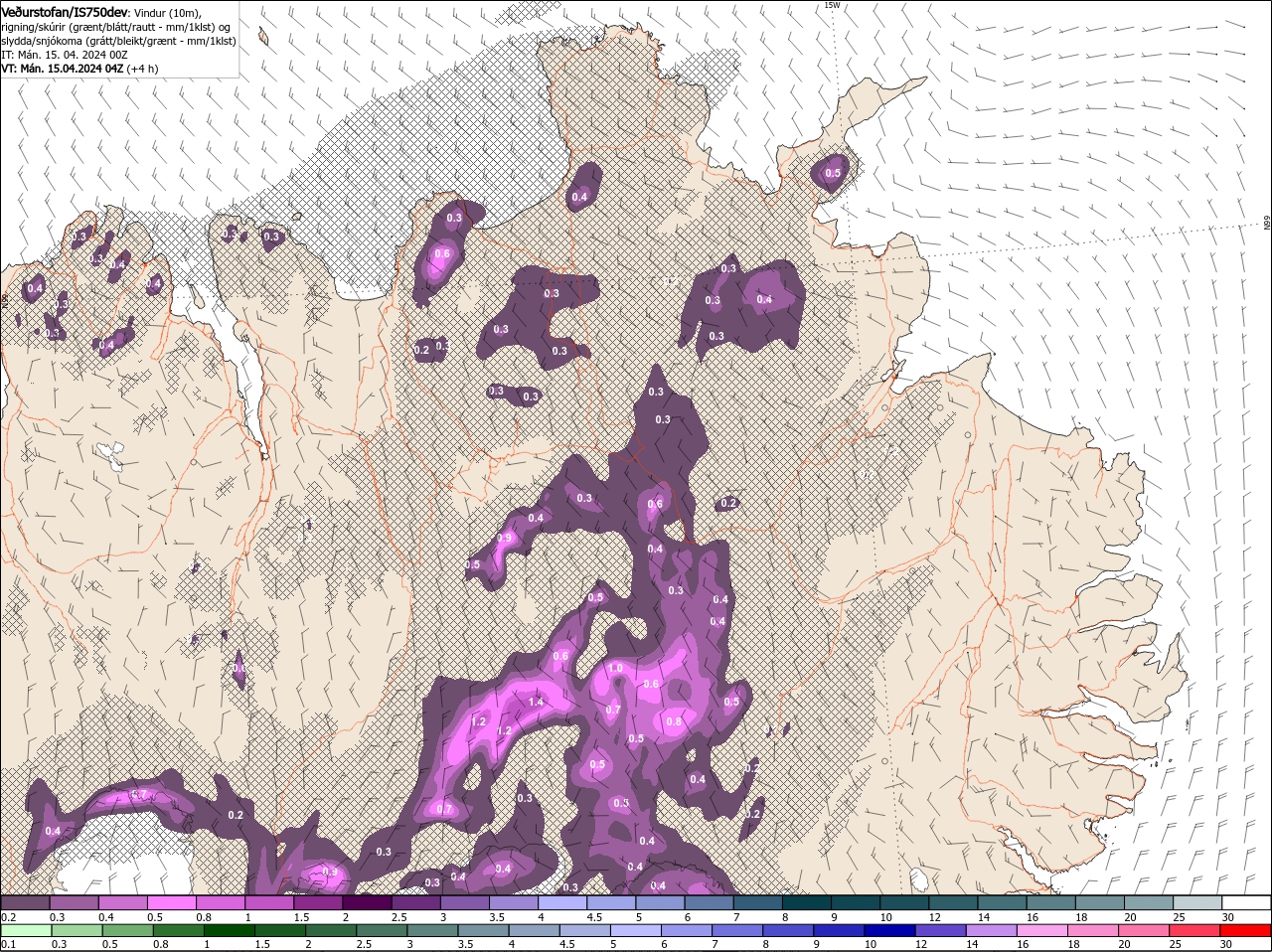Select the purple legend swatch between 1 and 1.5
The height and width of the screenshot is (952, 1272).
click(x=269, y=902)
